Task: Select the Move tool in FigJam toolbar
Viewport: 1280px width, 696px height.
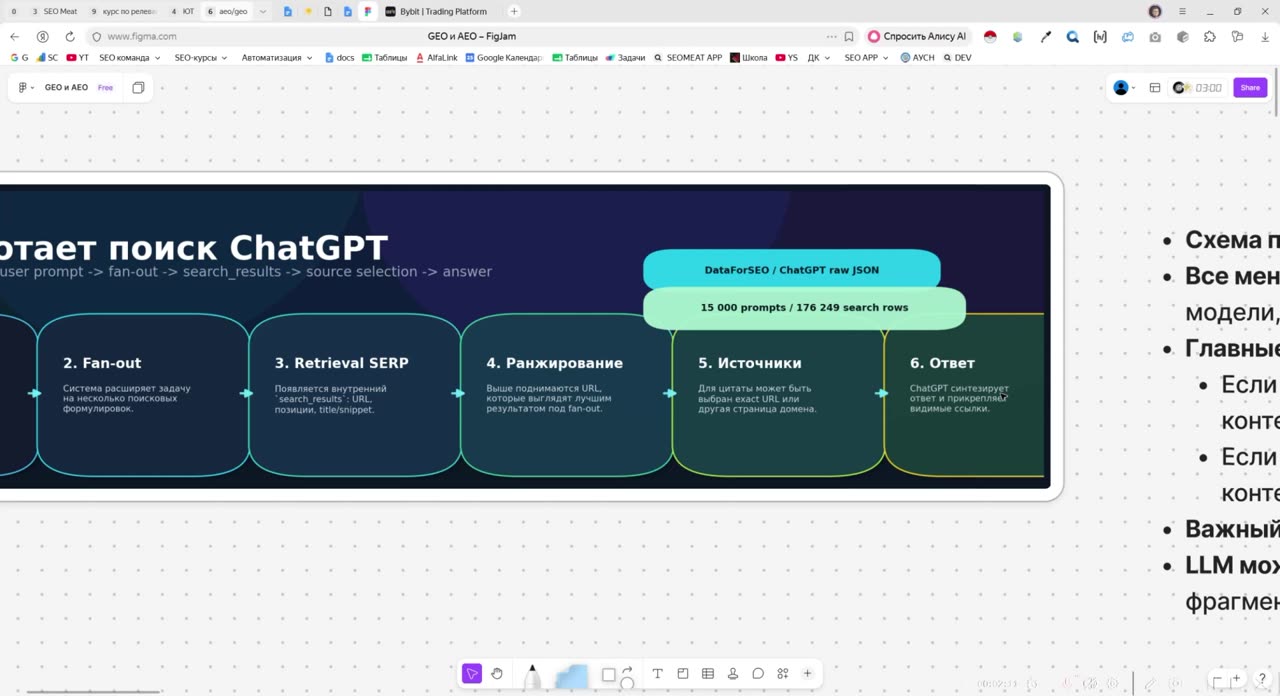Action: (x=472, y=674)
